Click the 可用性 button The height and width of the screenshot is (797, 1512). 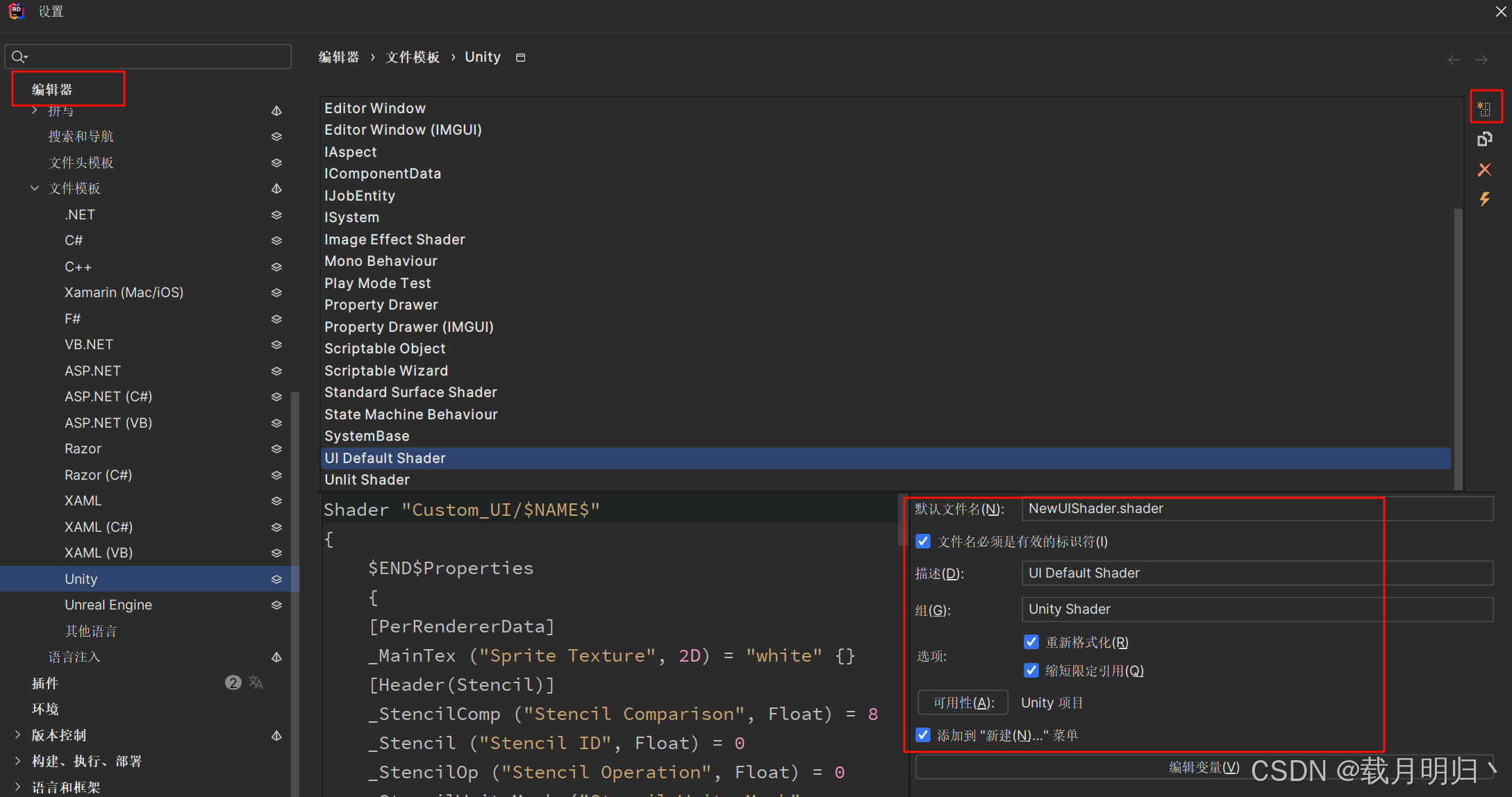pyautogui.click(x=963, y=703)
